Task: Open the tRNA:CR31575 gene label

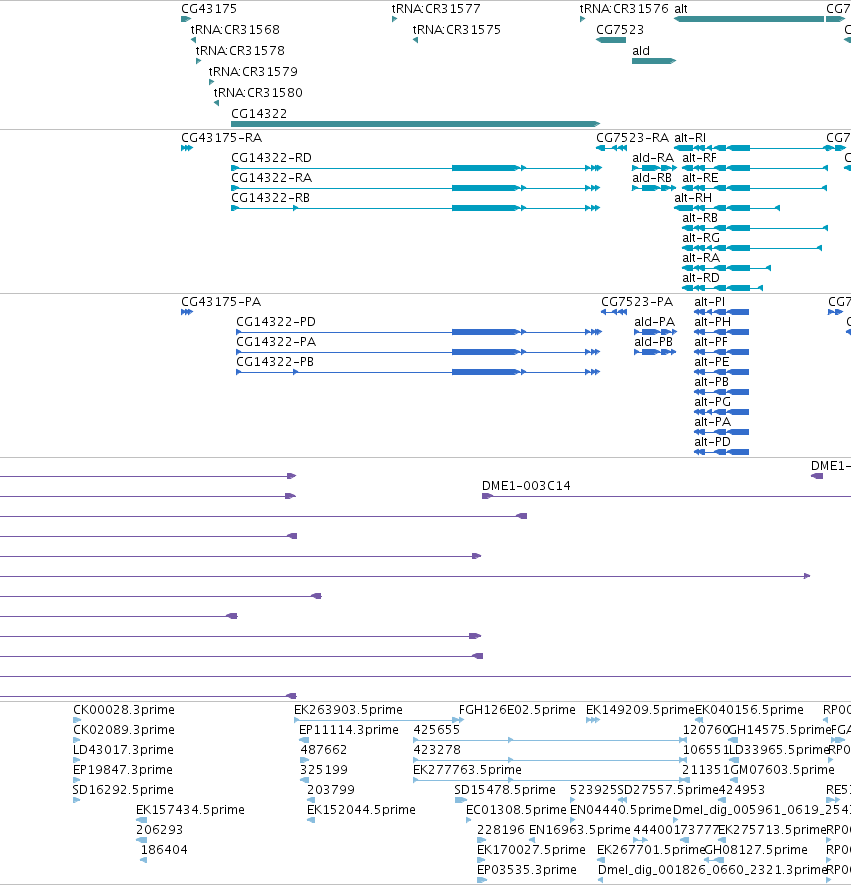Action: tap(457, 30)
